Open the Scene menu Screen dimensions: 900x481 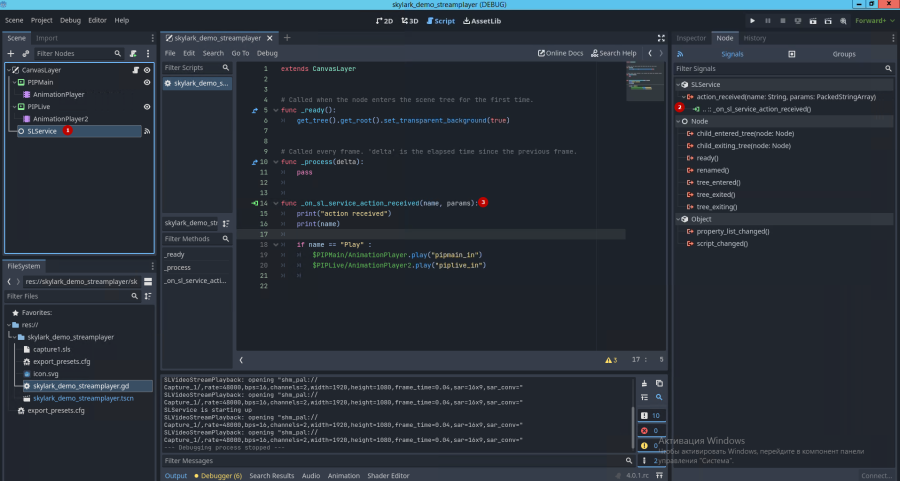pyautogui.click(x=14, y=20)
